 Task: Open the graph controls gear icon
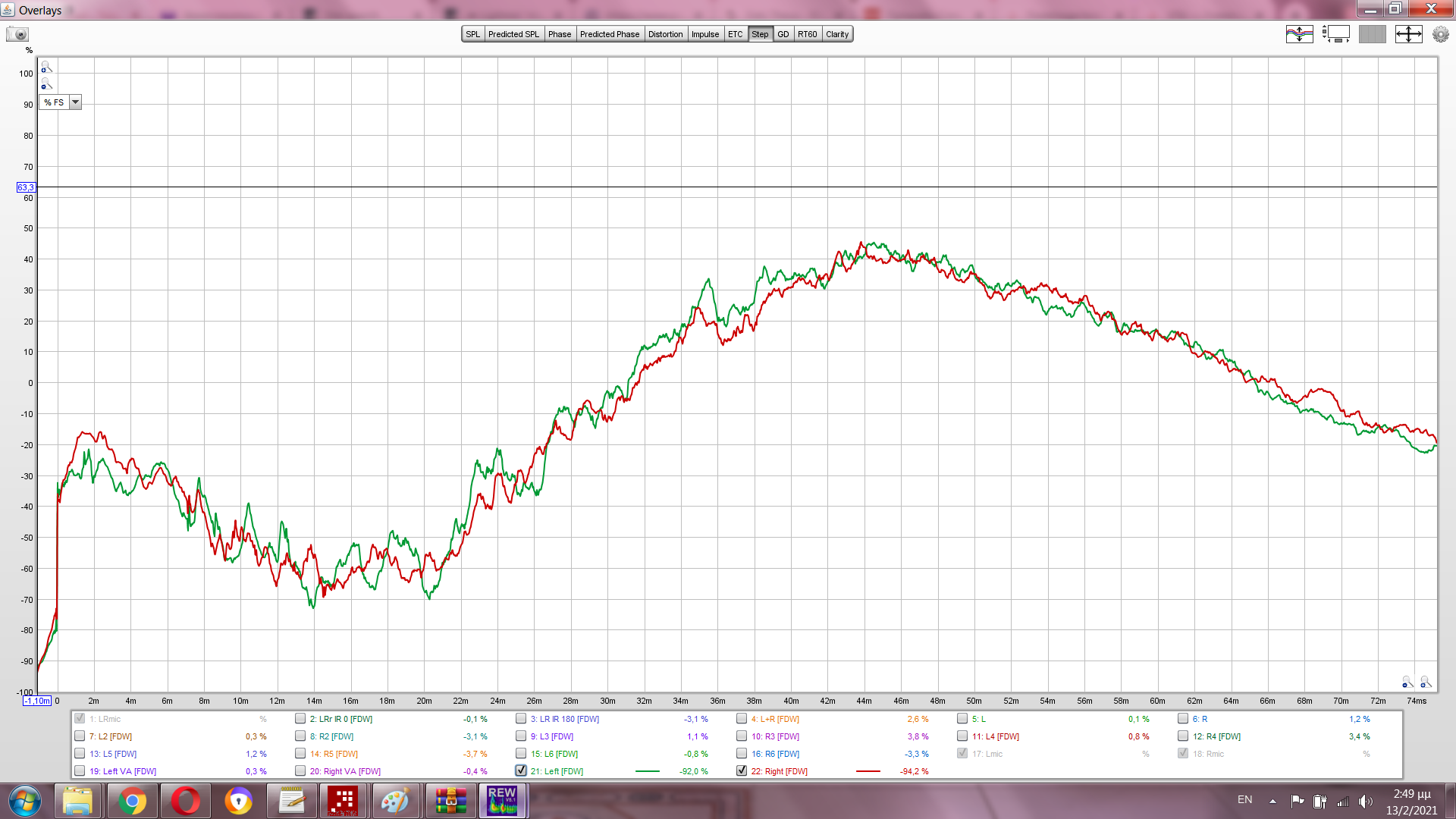coord(1440,34)
